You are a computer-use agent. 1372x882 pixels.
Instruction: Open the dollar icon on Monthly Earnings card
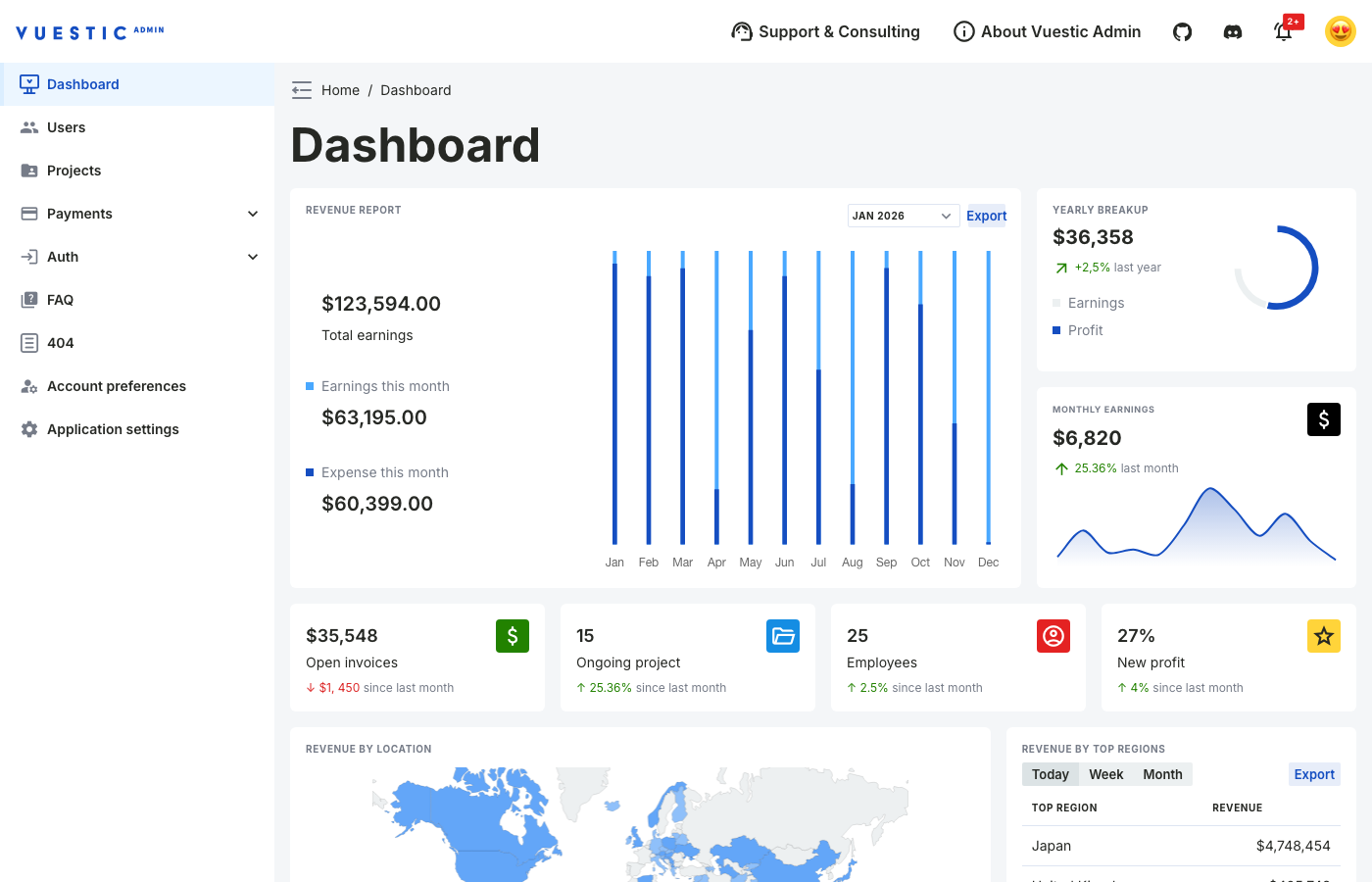tap(1324, 419)
